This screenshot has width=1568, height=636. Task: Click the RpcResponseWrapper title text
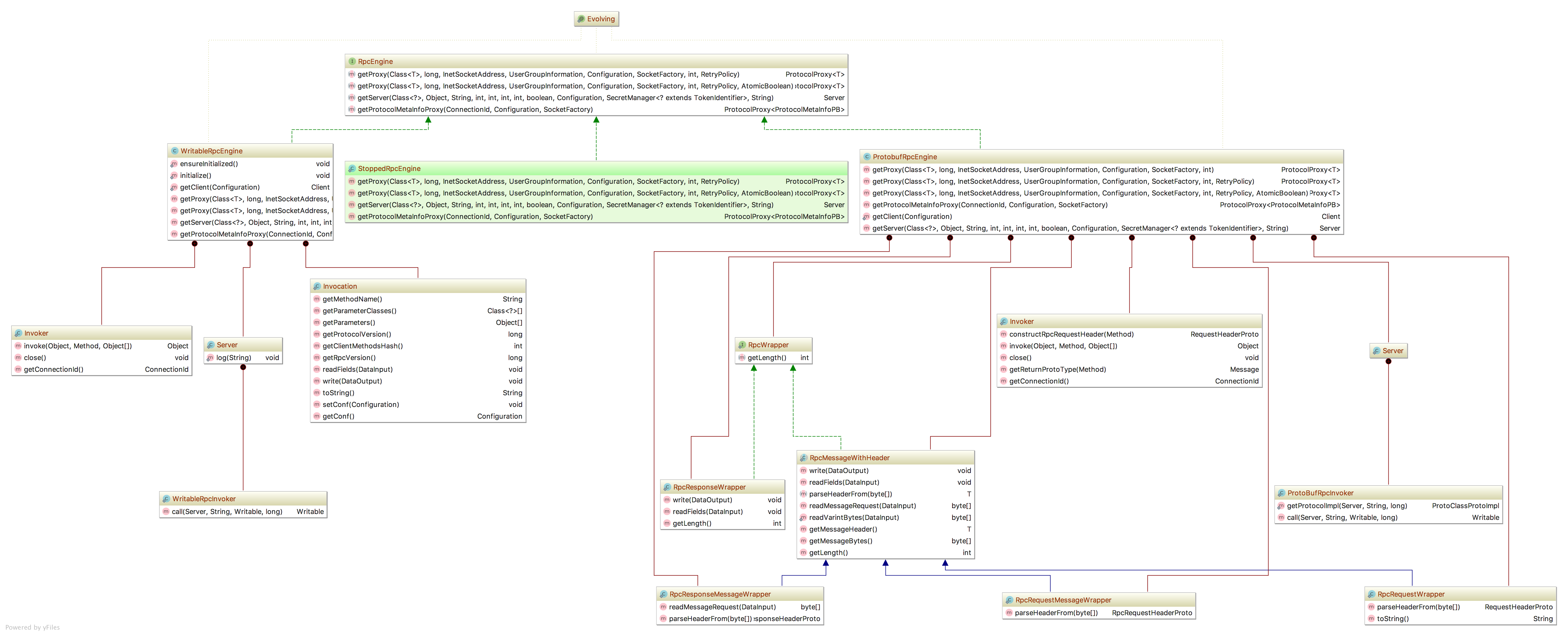(709, 487)
